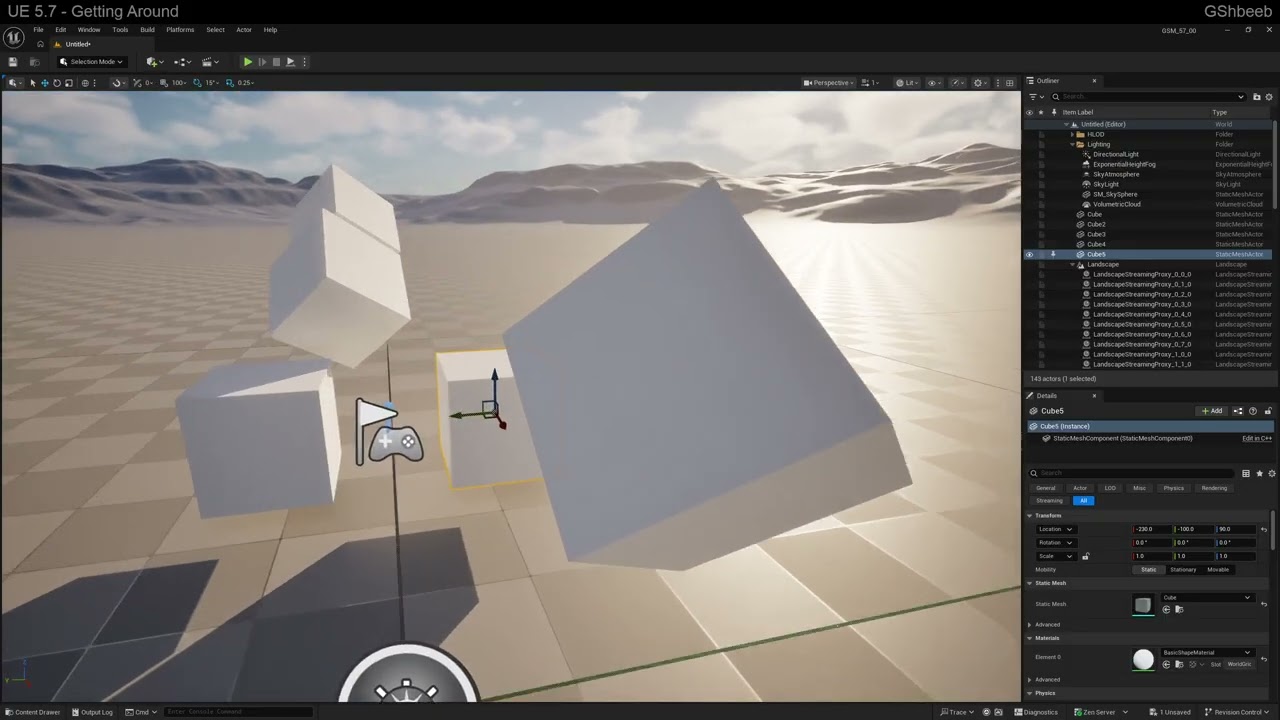Open the File menu
Screen dimensions: 1280x720
click(x=38, y=30)
